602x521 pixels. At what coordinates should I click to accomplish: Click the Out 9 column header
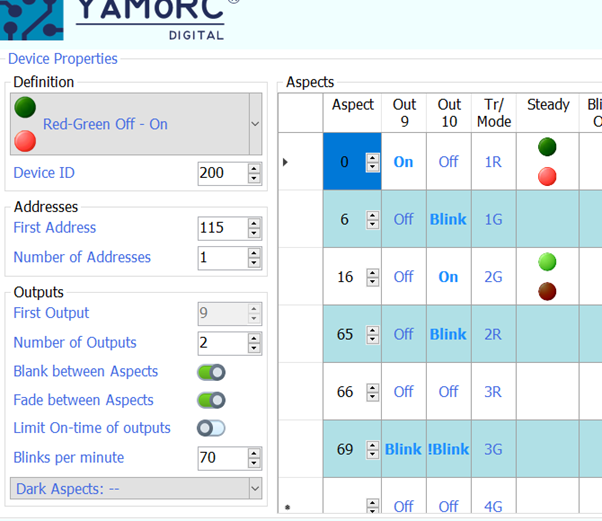click(404, 113)
